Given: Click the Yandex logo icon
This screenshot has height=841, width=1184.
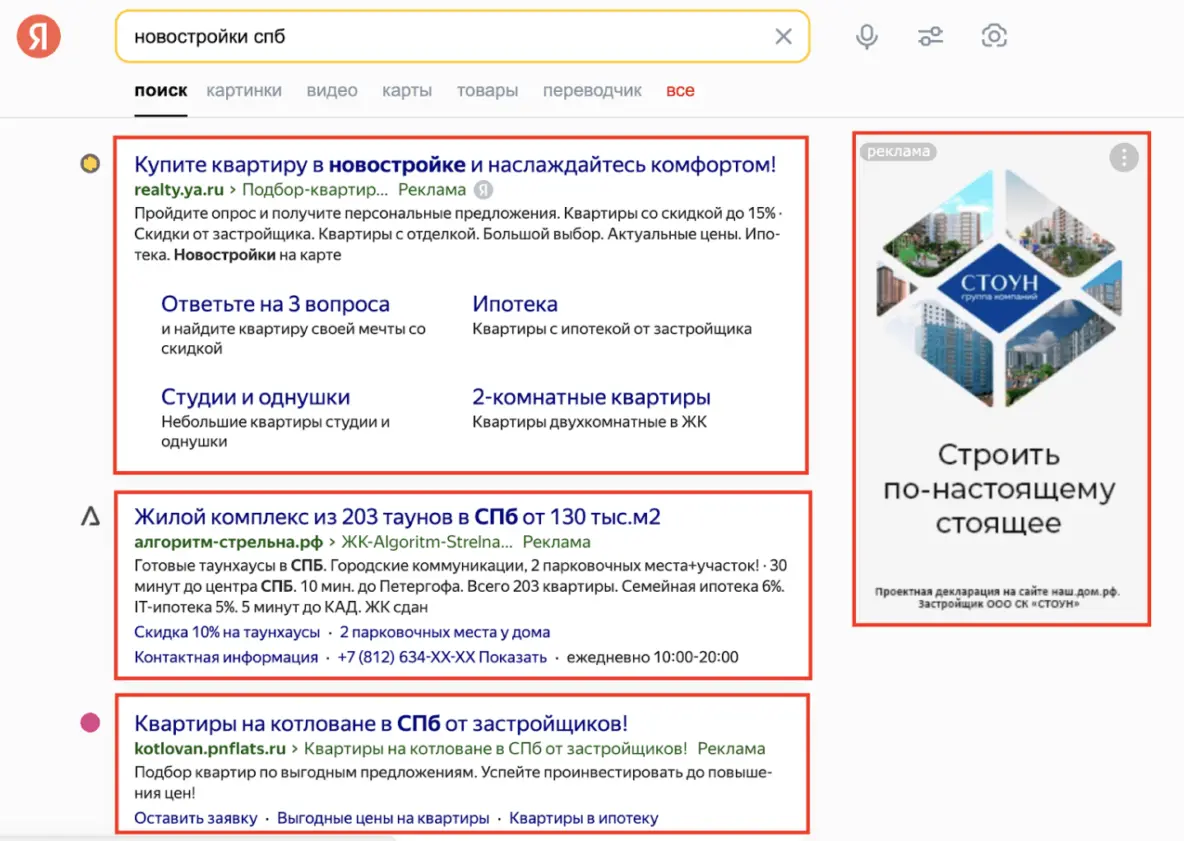Looking at the screenshot, I should pos(39,37).
